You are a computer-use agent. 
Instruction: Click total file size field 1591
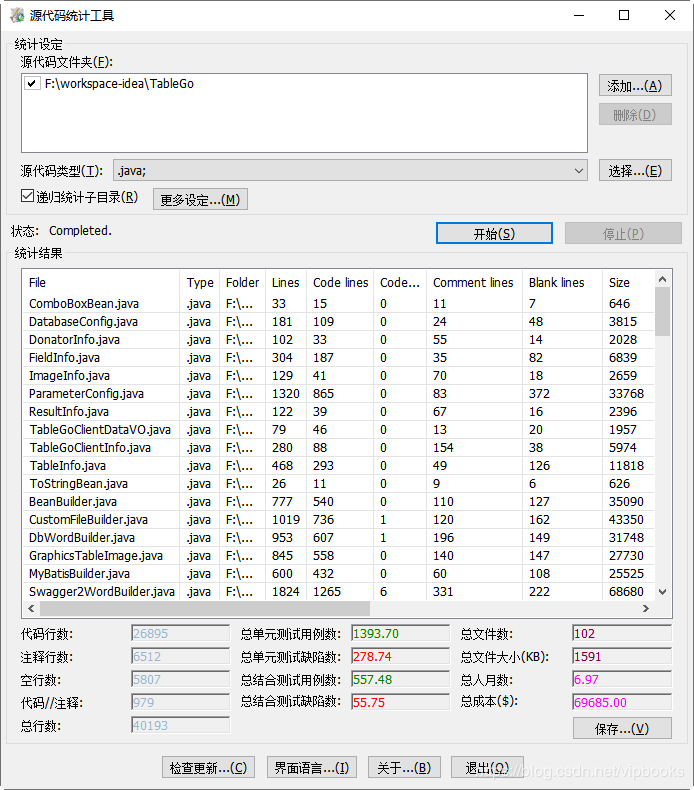pos(622,656)
